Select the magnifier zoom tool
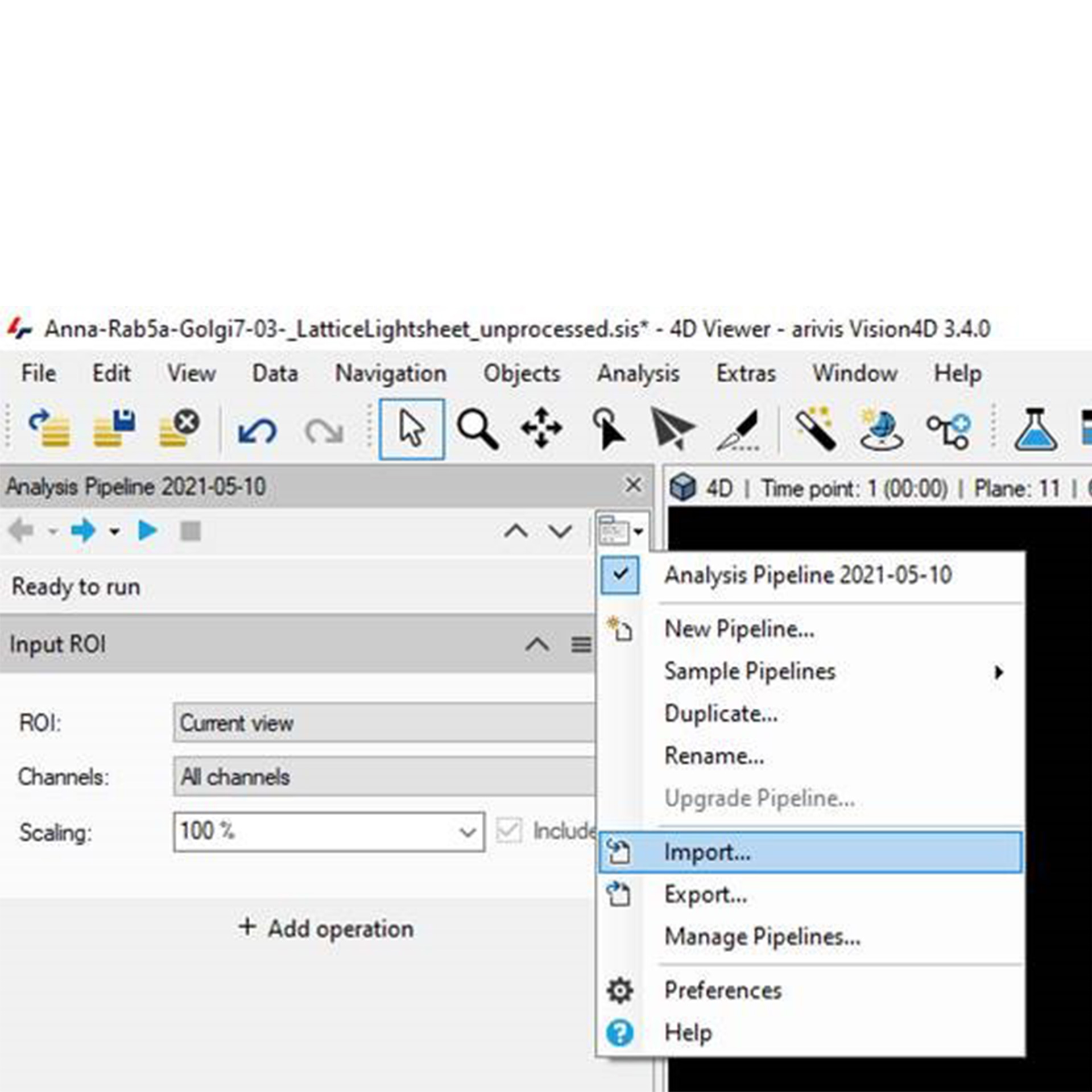The height and width of the screenshot is (1092, 1092). [x=478, y=429]
